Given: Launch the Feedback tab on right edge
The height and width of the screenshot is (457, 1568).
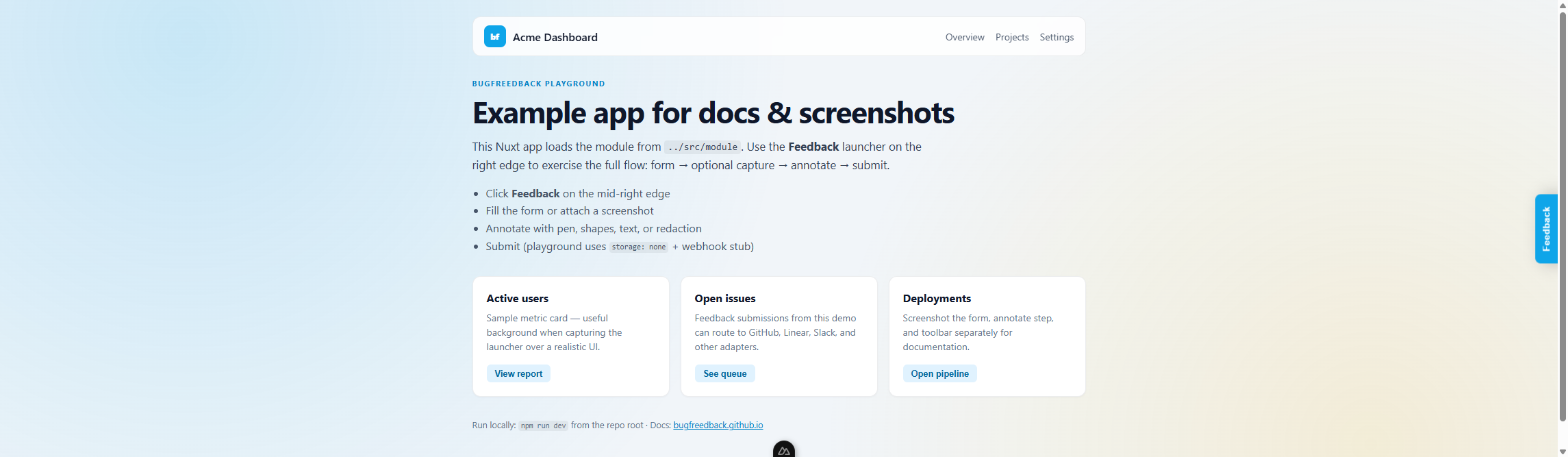Looking at the screenshot, I should (x=1545, y=229).
